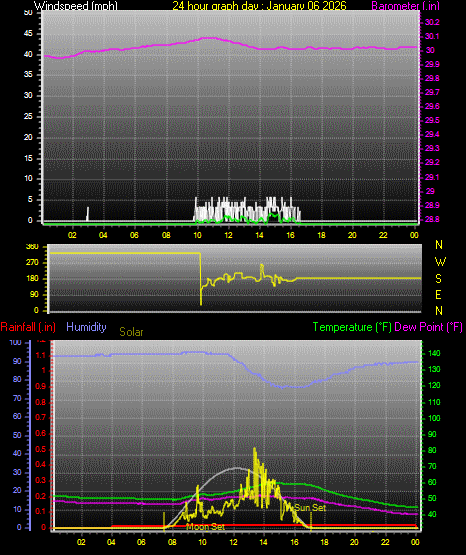The image size is (466, 555).
Task: Click the 24 hour graph day title
Action: 259,6
